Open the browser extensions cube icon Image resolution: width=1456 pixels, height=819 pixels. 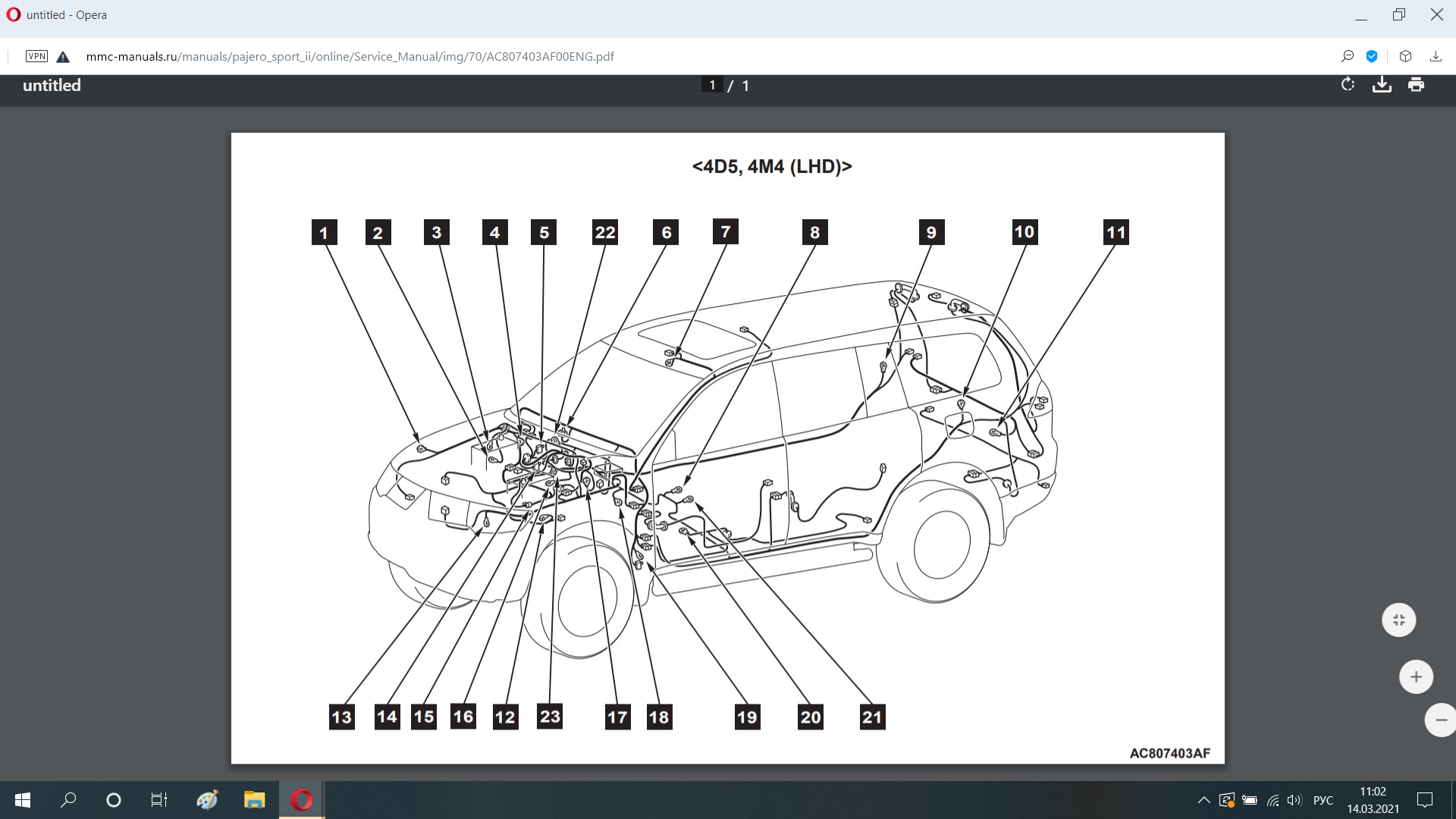click(x=1405, y=56)
